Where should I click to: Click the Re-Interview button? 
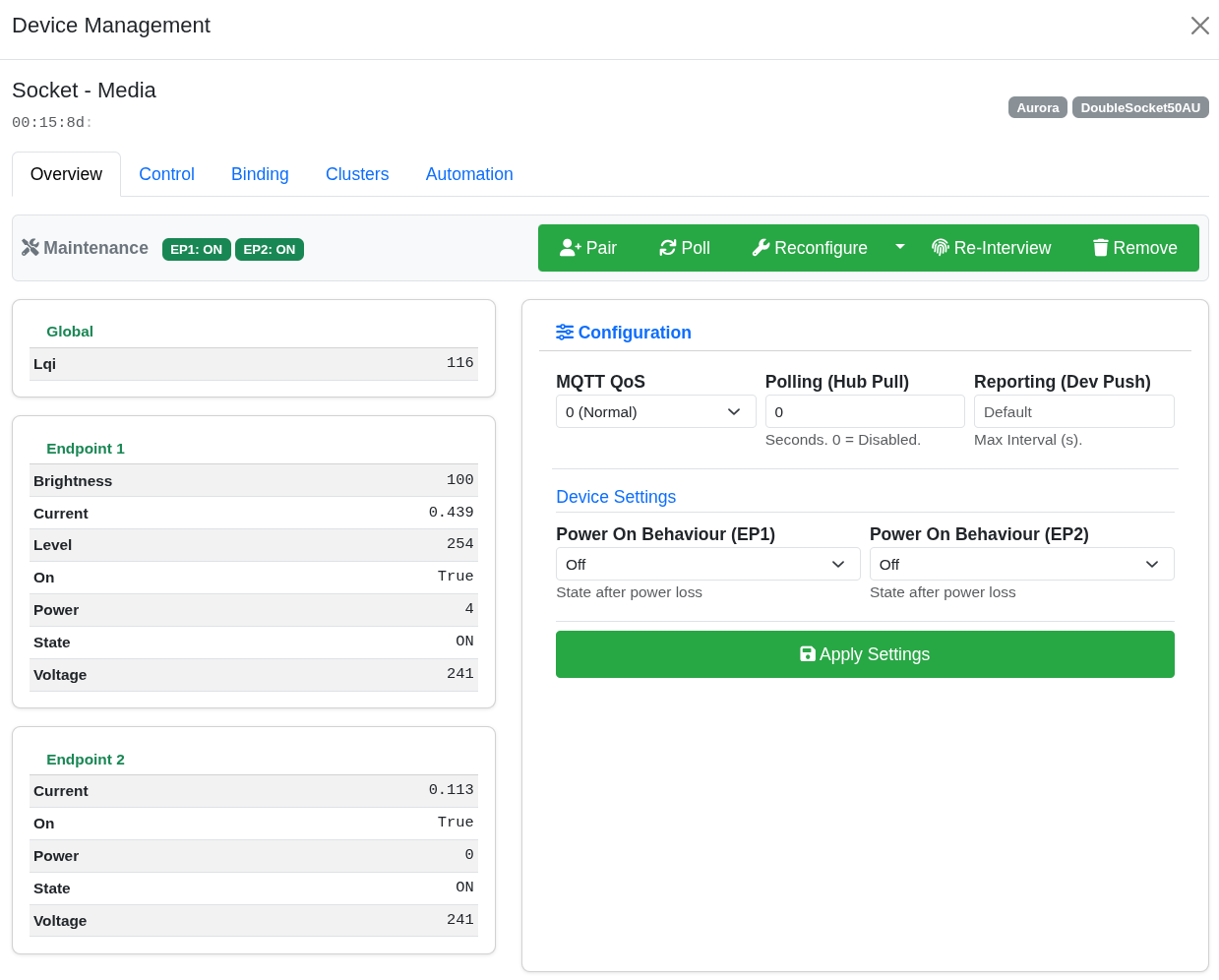[x=991, y=248]
